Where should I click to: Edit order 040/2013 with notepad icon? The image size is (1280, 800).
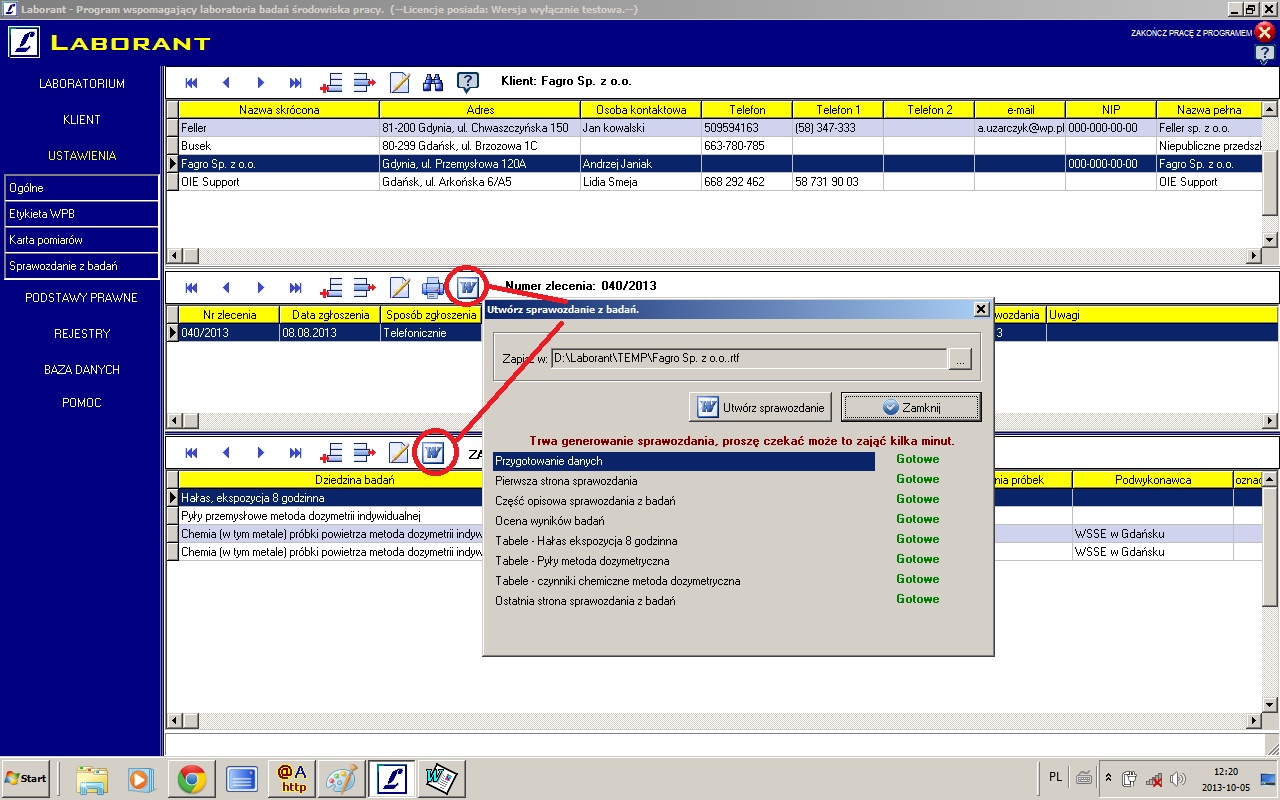(x=400, y=288)
